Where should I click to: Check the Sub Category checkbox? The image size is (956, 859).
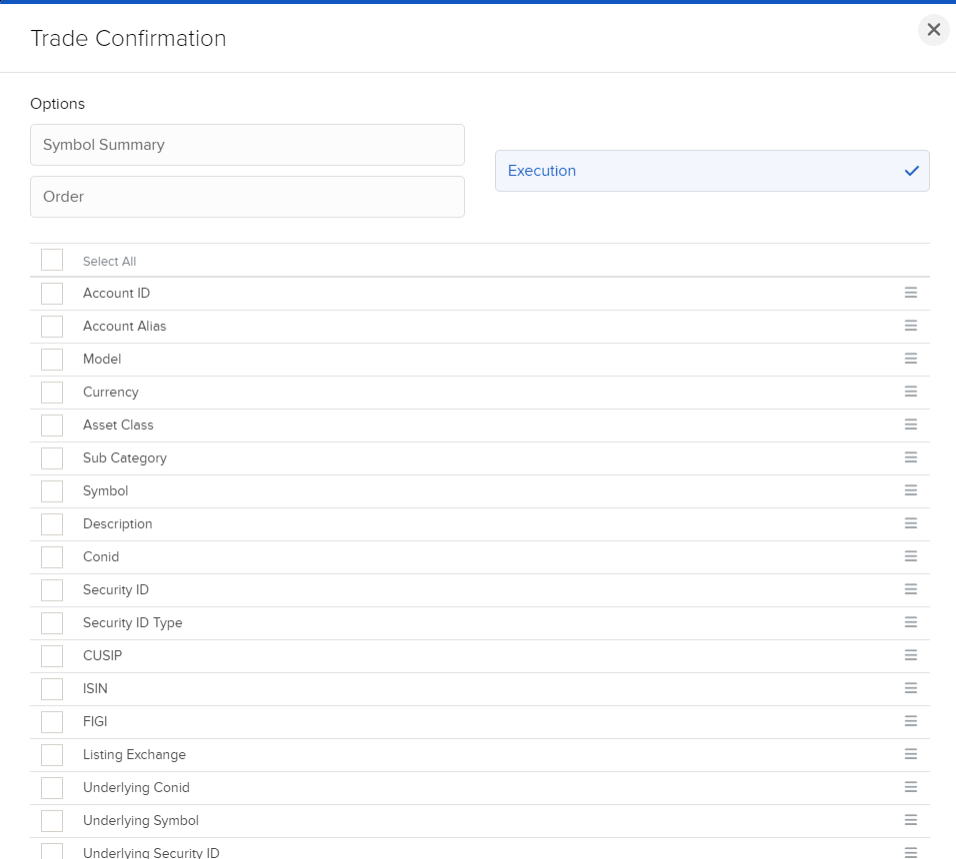(x=52, y=458)
